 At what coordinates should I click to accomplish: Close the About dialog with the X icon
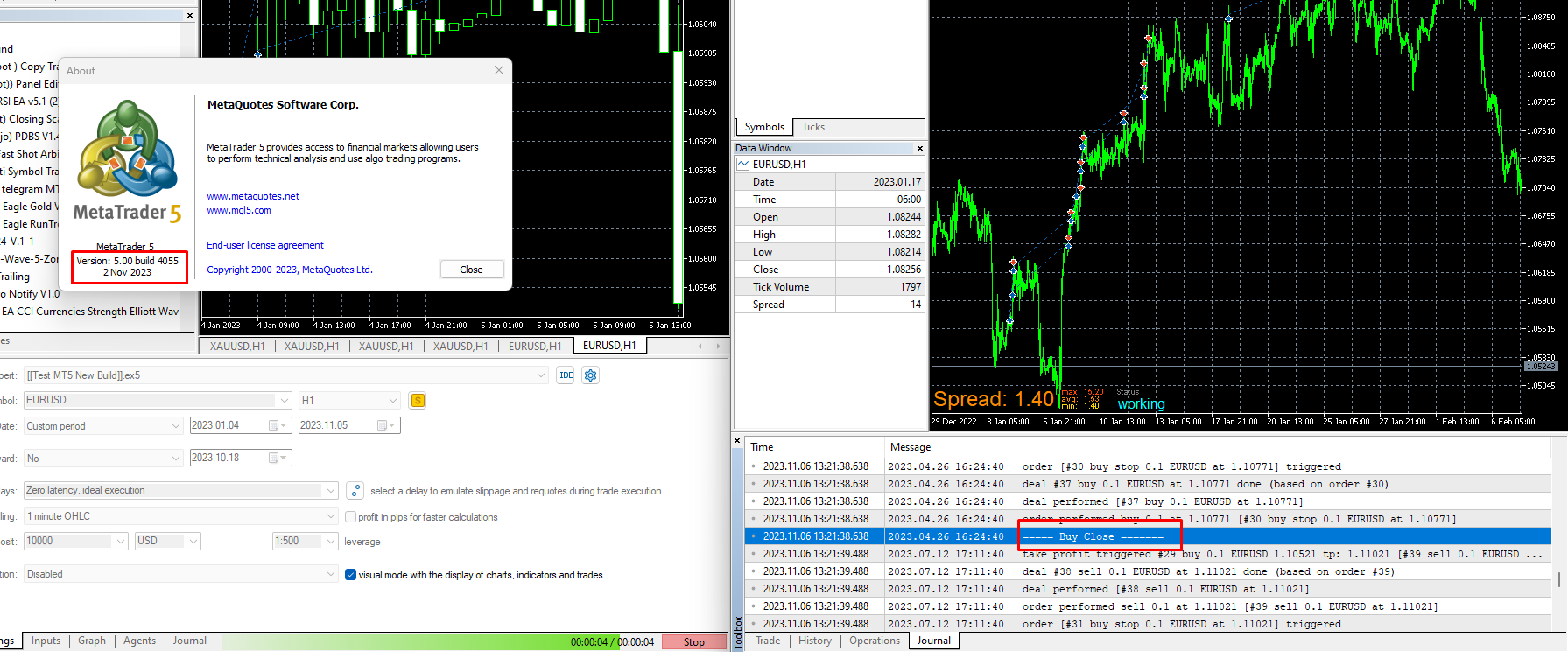click(x=499, y=70)
